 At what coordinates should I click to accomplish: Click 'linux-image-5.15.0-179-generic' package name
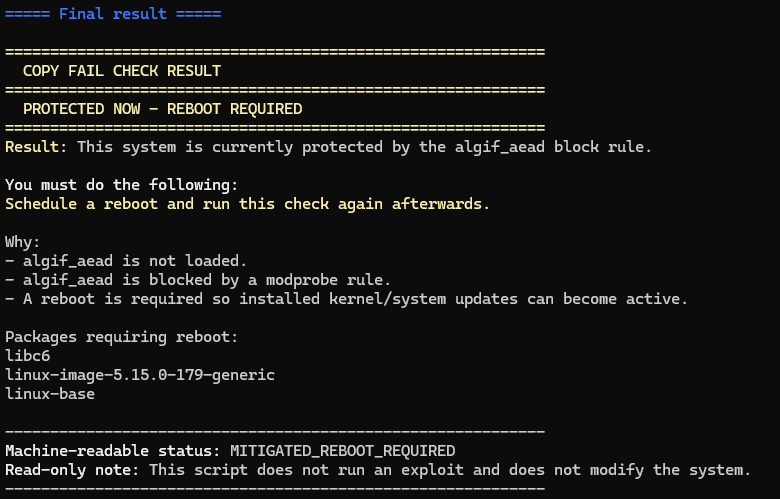pos(140,375)
